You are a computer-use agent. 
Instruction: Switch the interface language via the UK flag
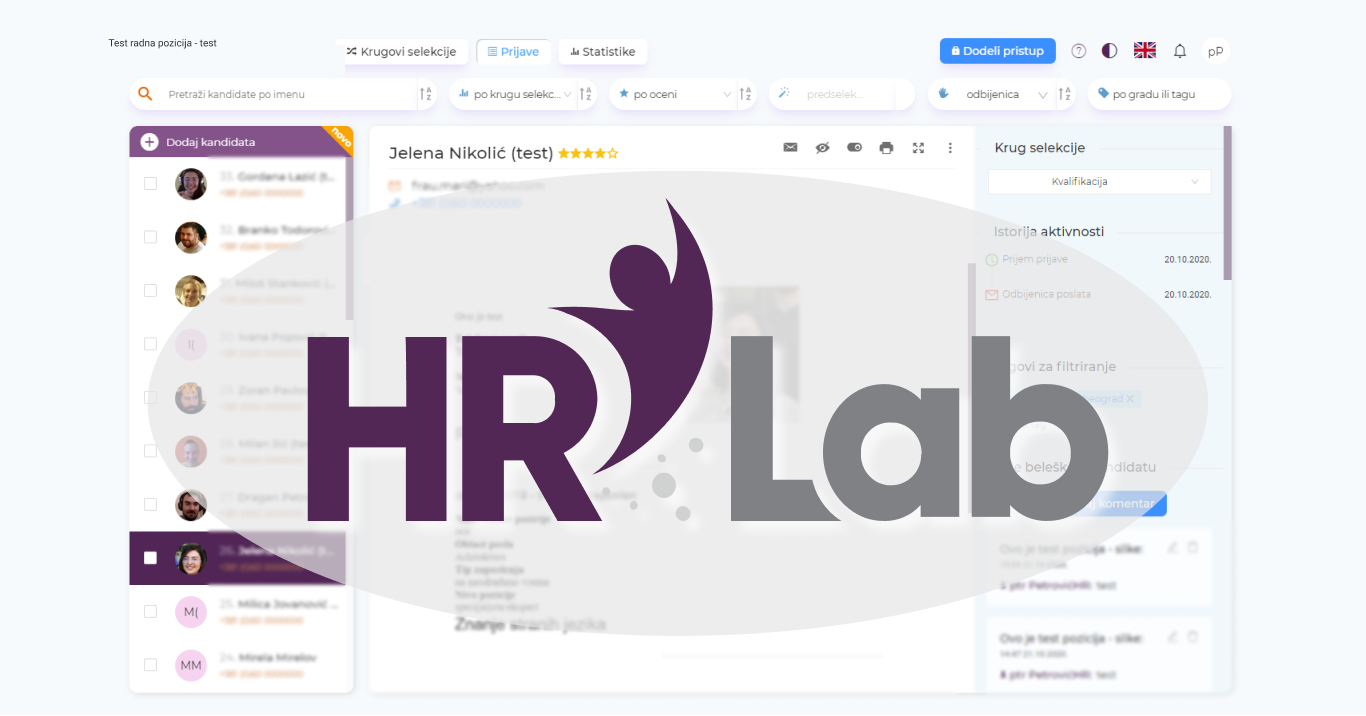tap(1144, 48)
